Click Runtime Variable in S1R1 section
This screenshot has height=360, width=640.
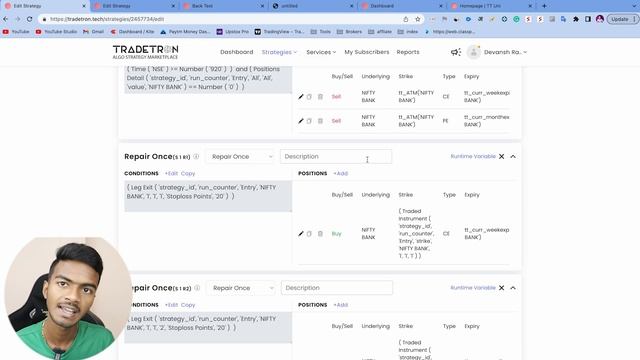[x=473, y=156]
